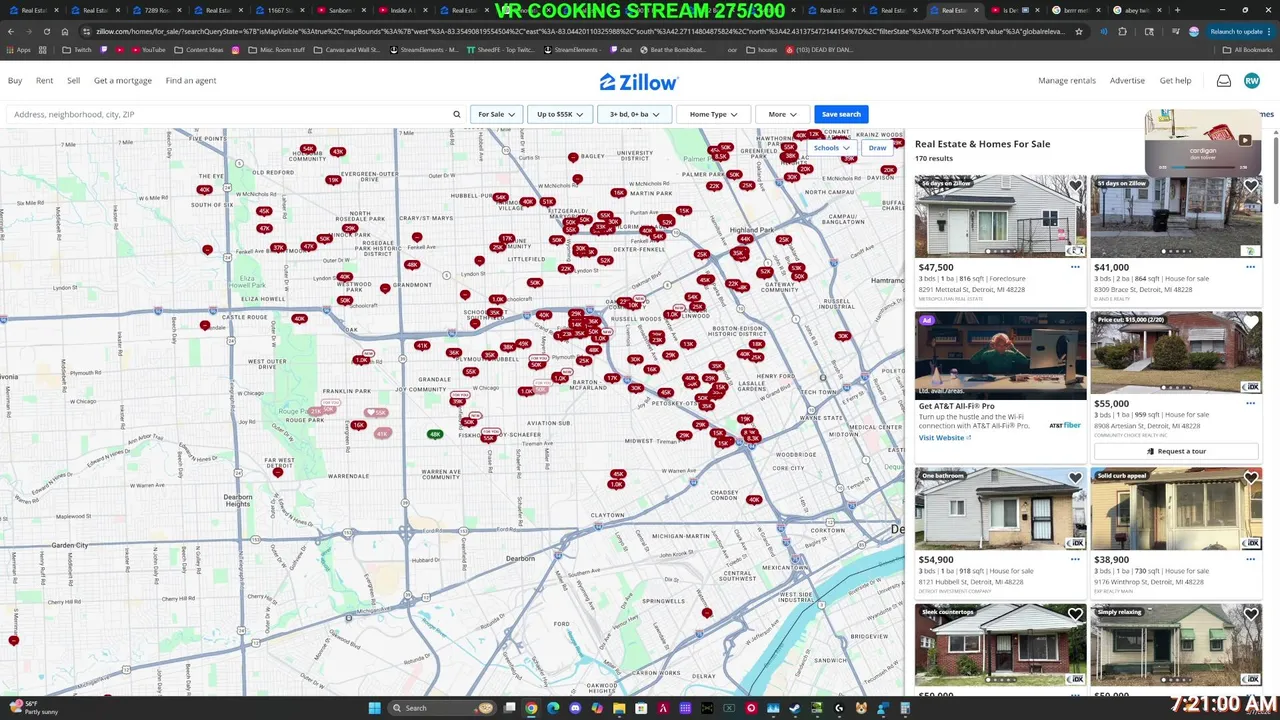Open a new browser tab
Screen dimensions: 1280x720
click(1177, 10)
